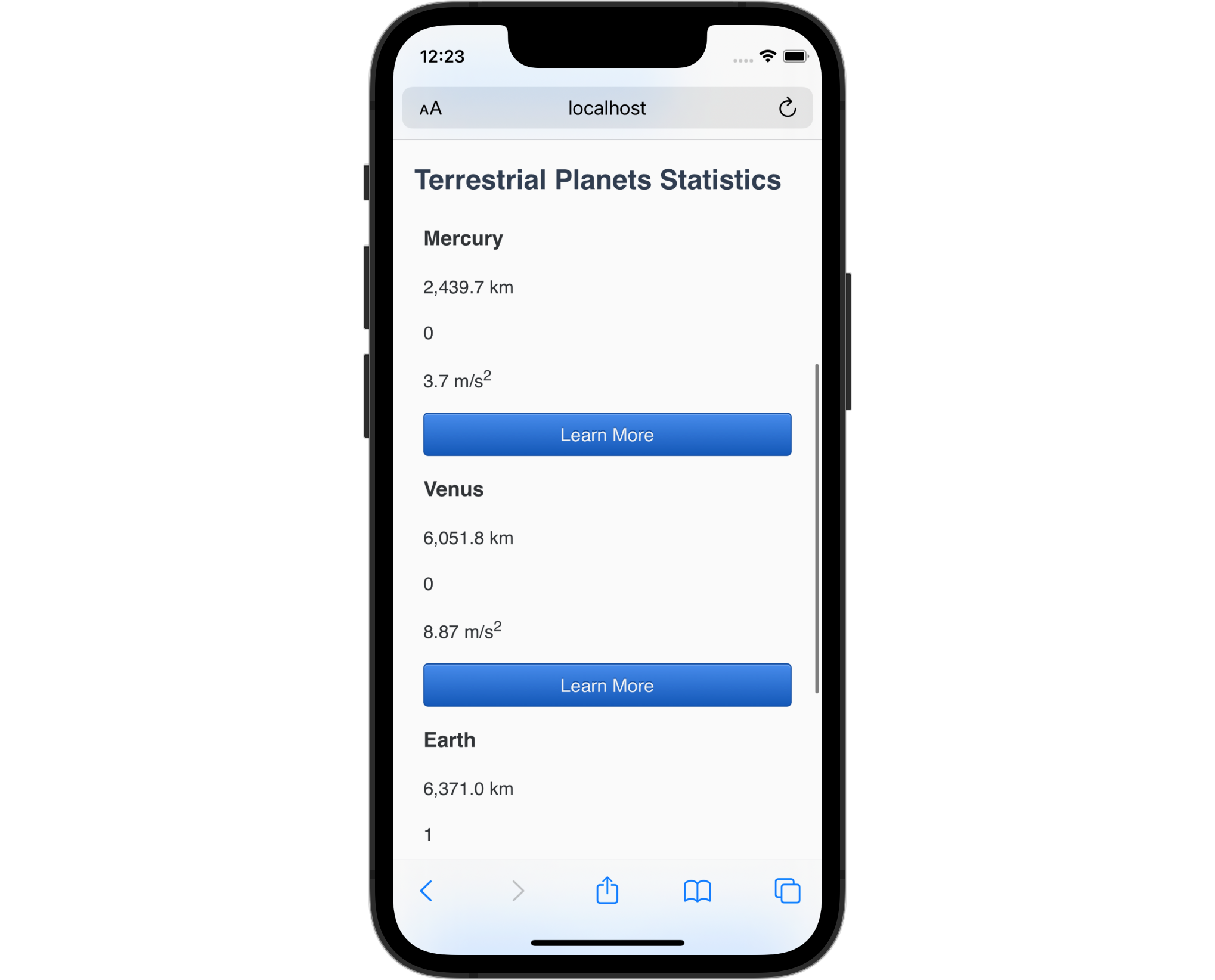
Task: Expand the Earth planet section
Action: click(x=448, y=740)
